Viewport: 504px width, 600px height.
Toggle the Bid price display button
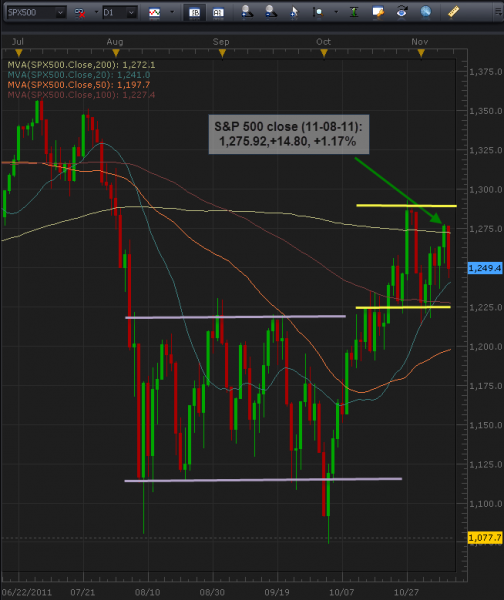pyautogui.click(x=194, y=13)
